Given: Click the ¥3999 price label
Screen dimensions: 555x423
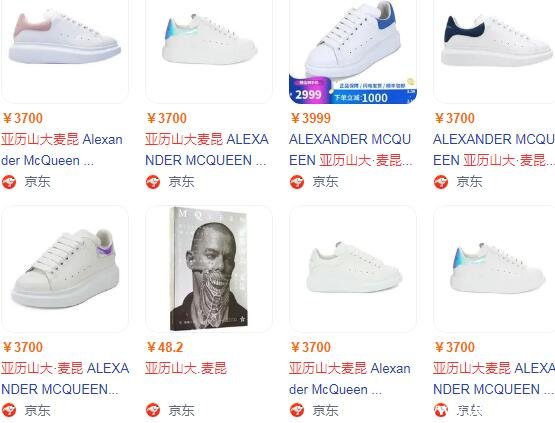Looking at the screenshot, I should (x=310, y=118).
